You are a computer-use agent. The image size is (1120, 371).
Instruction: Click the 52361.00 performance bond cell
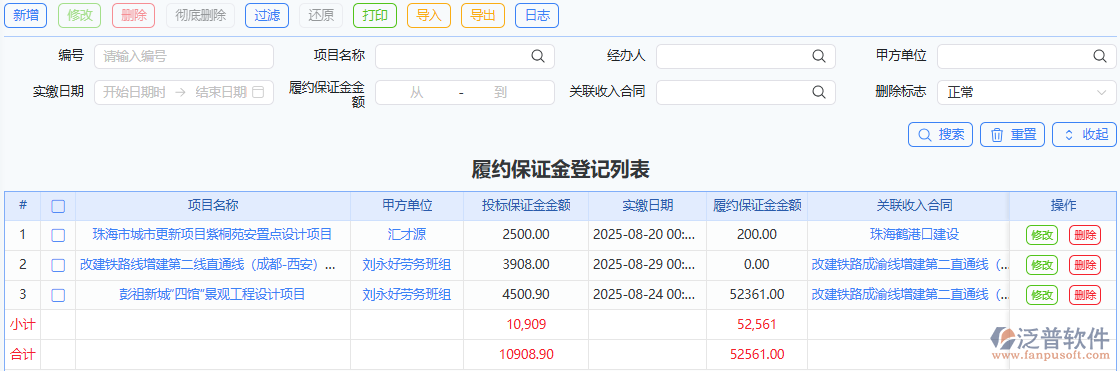756,294
